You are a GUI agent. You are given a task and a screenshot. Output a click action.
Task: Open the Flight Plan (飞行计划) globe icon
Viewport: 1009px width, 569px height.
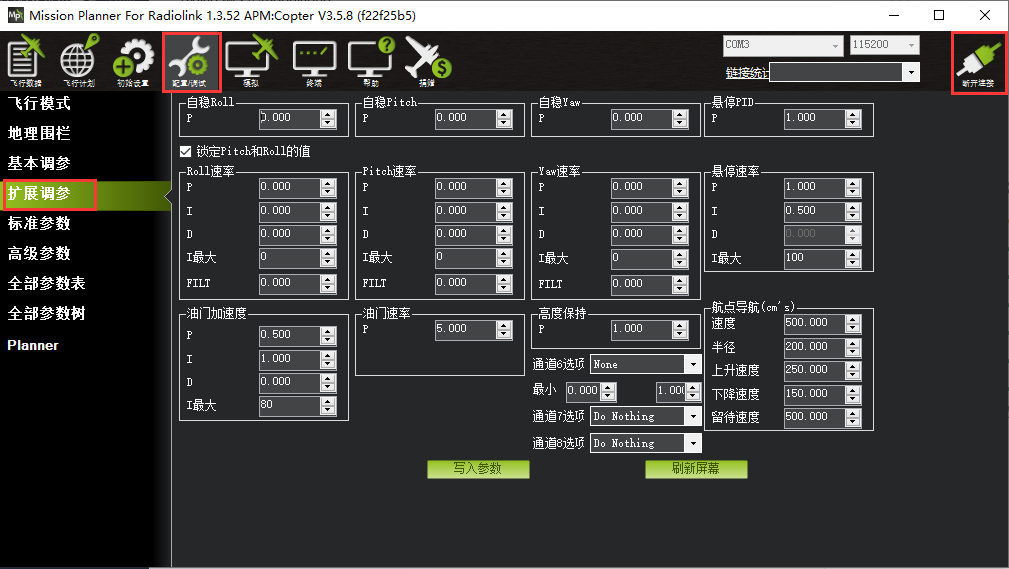coord(80,61)
